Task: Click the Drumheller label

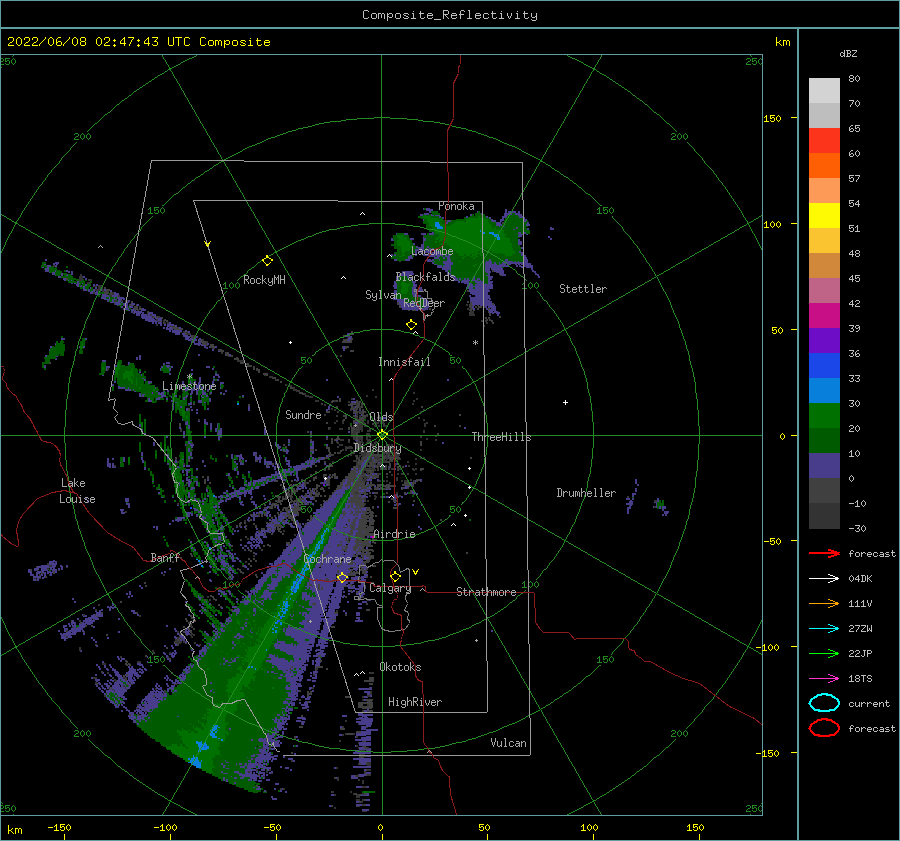Action: (x=586, y=493)
